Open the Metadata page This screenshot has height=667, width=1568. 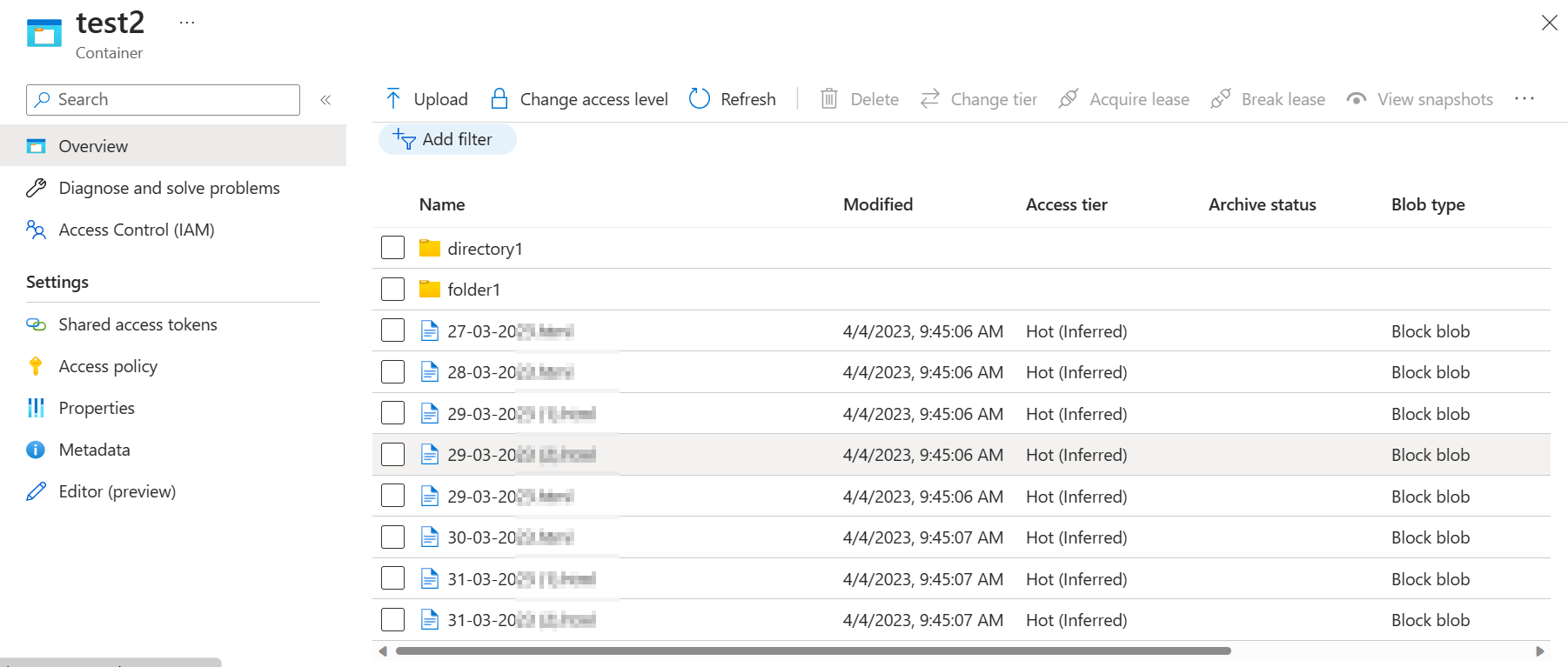[x=94, y=450]
